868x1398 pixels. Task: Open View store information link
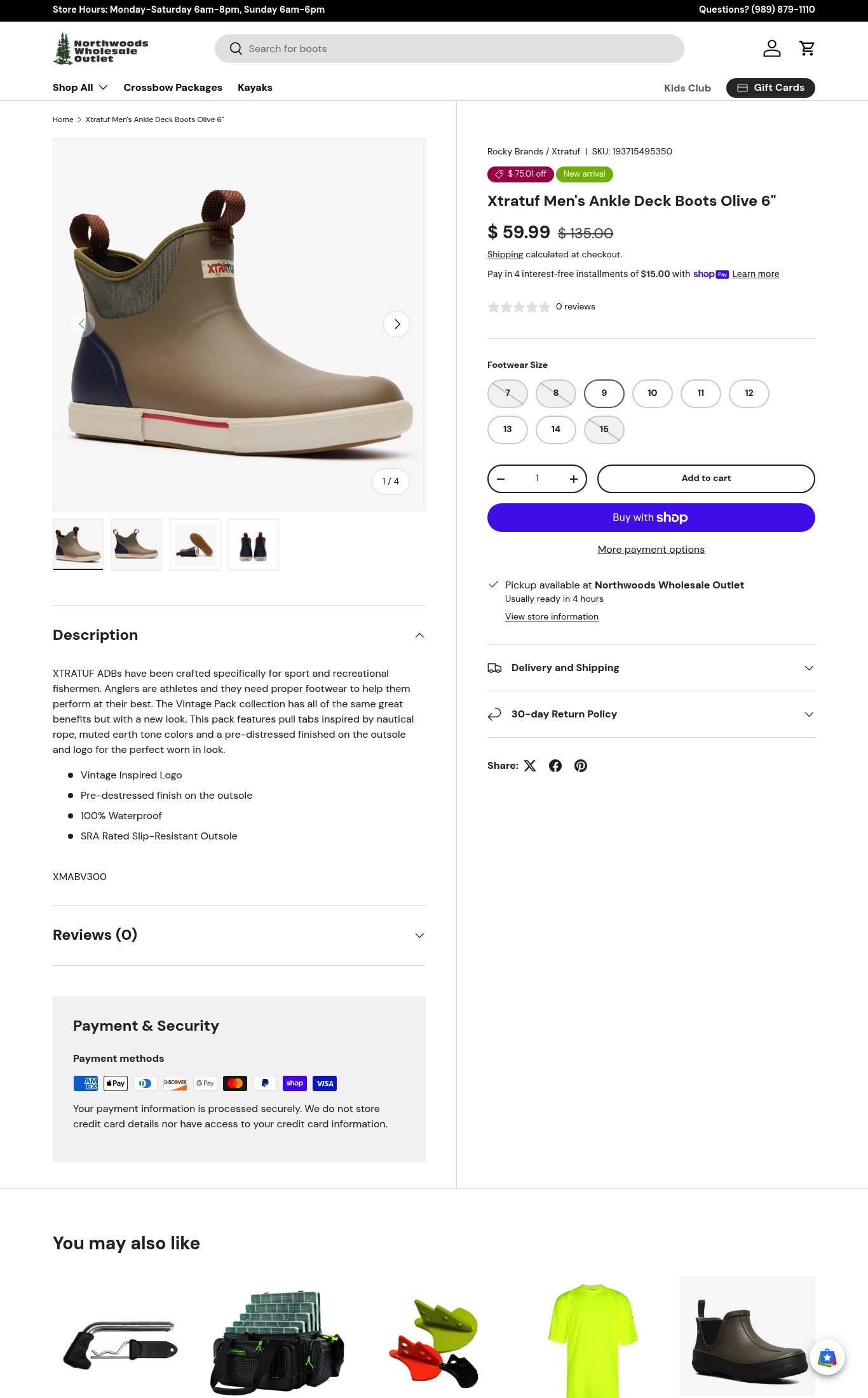click(x=552, y=617)
